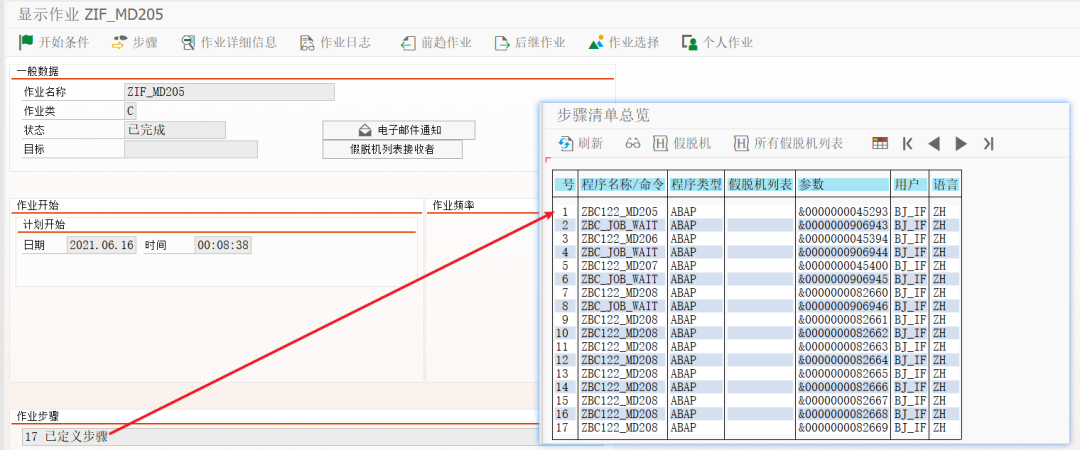1080x450 pixels.
Task: Open 个人作业 own jobs
Action: tap(717, 43)
